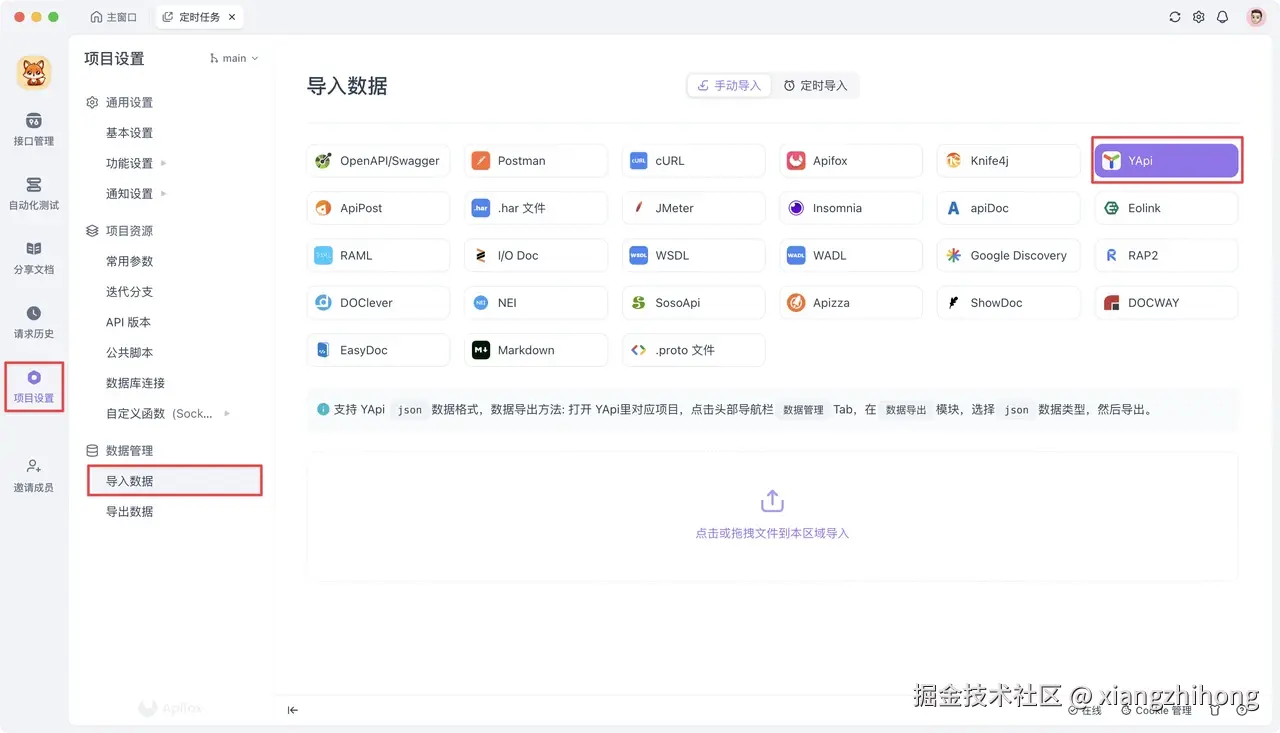Choose the WSDL import format
Image resolution: width=1280 pixels, height=733 pixels.
[694, 256]
